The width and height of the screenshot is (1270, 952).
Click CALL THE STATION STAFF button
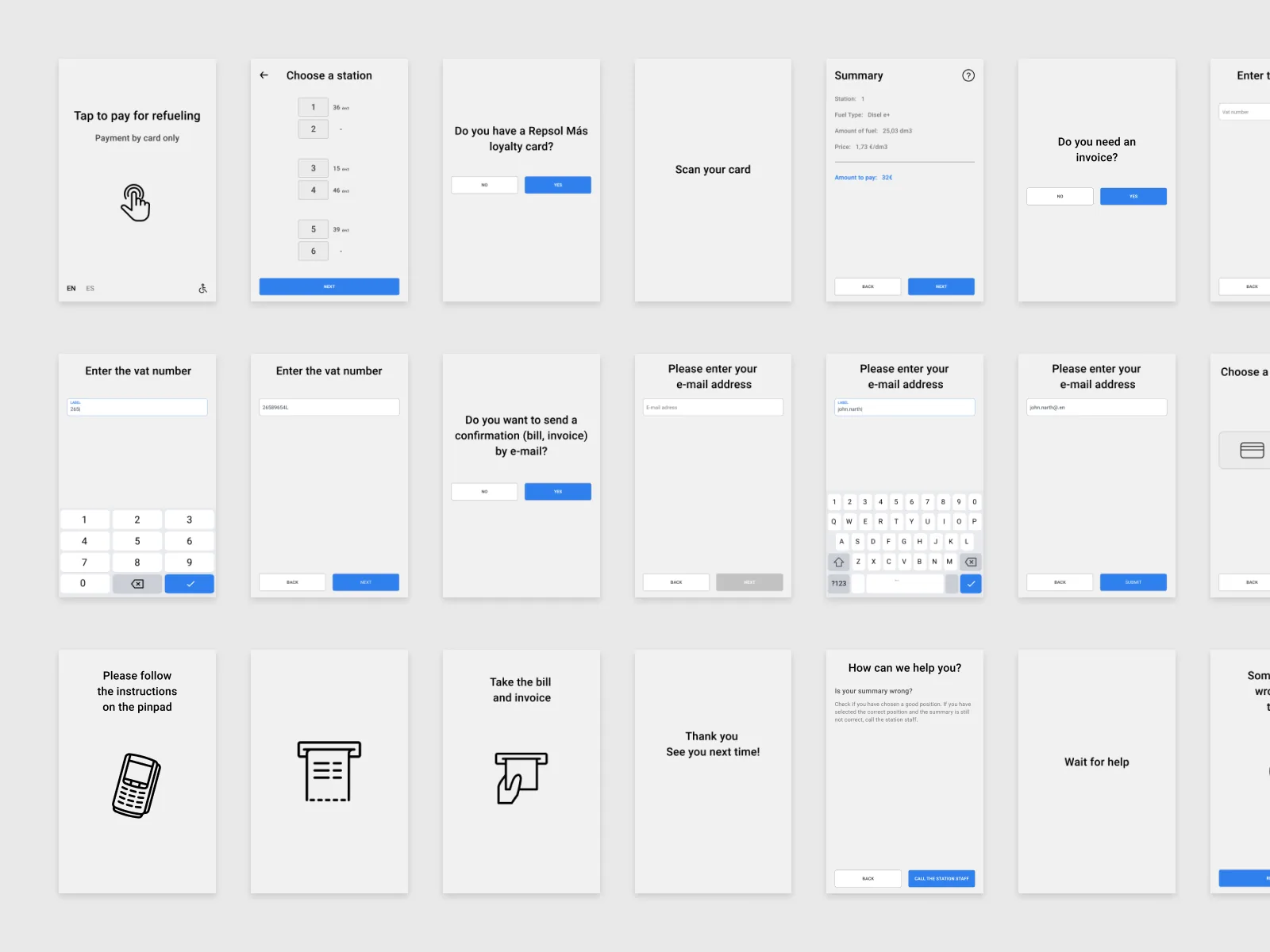(x=941, y=879)
